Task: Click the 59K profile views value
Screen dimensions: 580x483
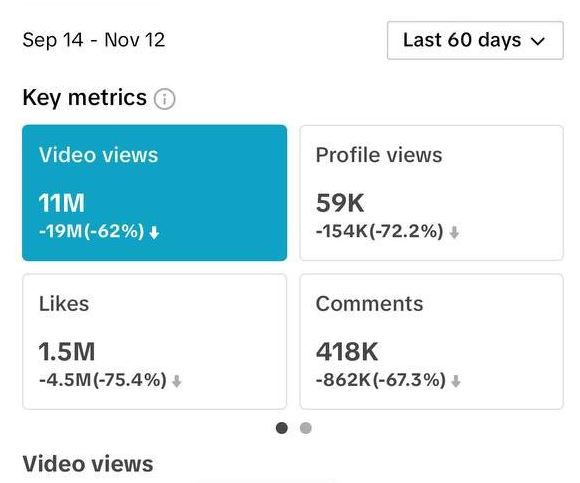Action: 340,203
